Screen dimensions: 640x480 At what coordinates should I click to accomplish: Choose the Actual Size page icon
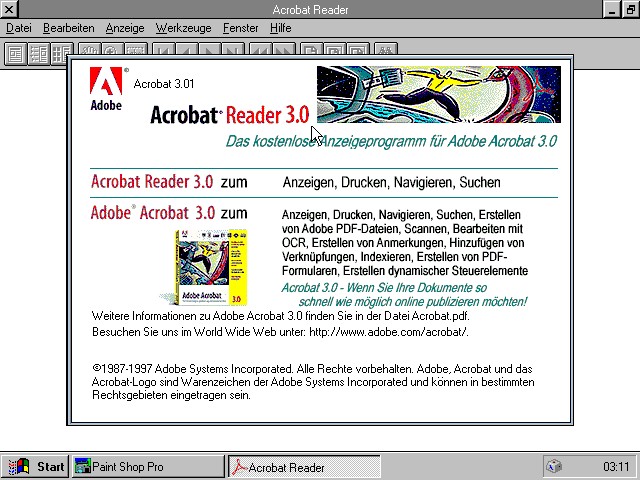(x=311, y=49)
